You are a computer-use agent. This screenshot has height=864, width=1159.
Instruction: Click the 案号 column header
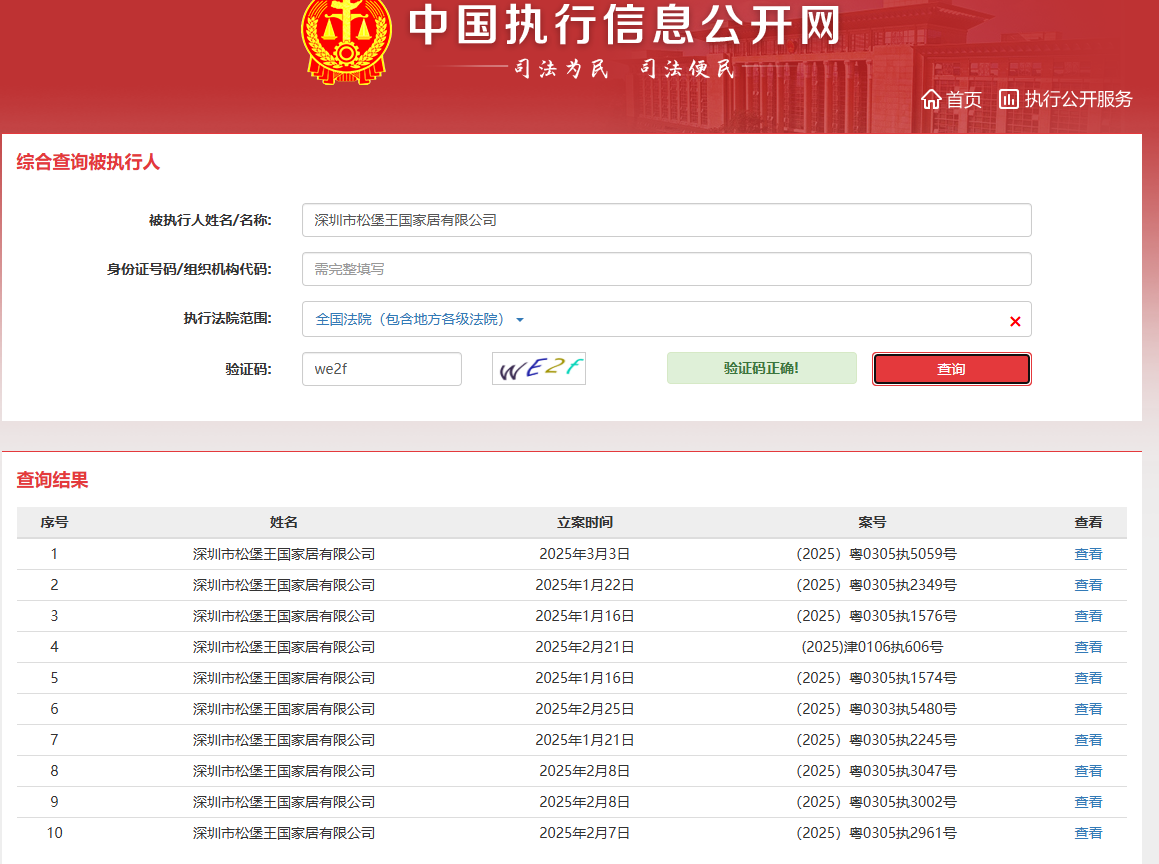click(872, 523)
